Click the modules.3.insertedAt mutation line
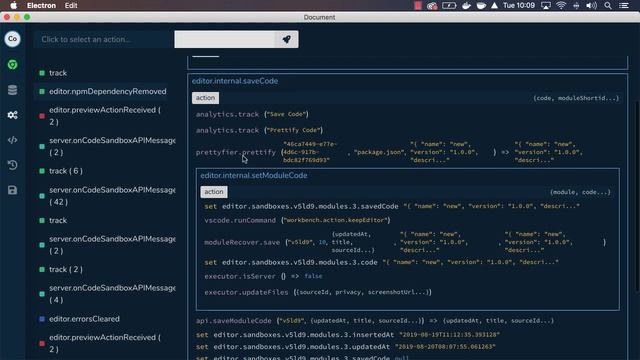 348,335
